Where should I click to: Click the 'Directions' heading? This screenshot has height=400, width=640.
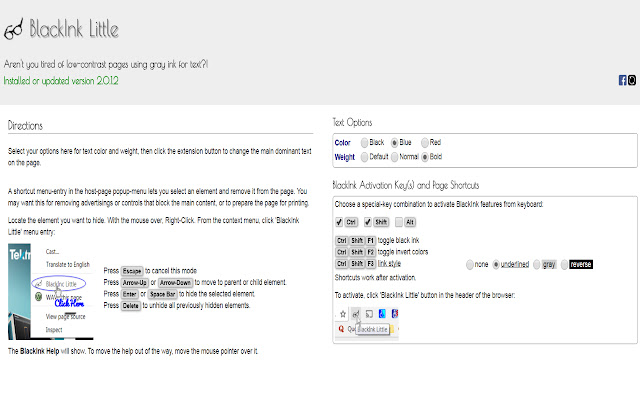(25, 126)
